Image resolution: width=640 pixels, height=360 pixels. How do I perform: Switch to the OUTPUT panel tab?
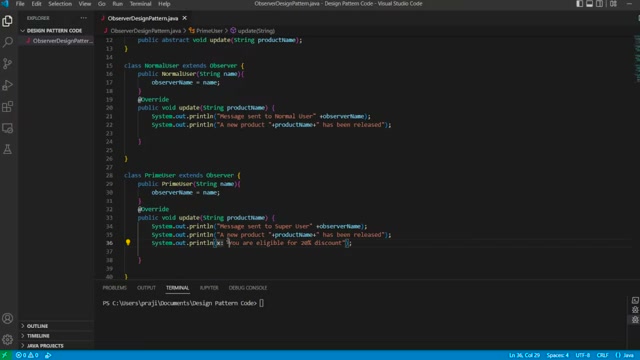[x=147, y=288]
